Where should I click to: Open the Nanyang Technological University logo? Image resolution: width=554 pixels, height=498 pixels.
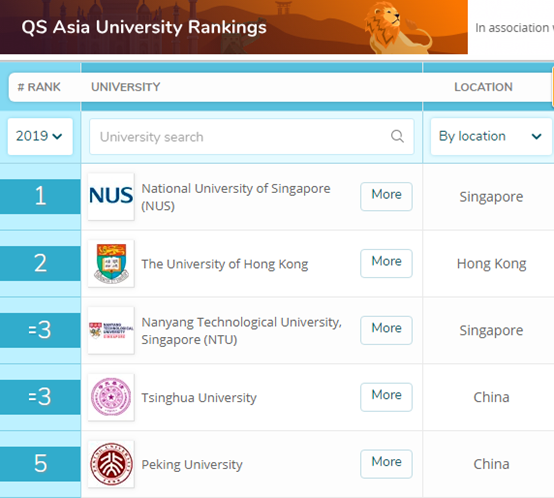coord(111,330)
